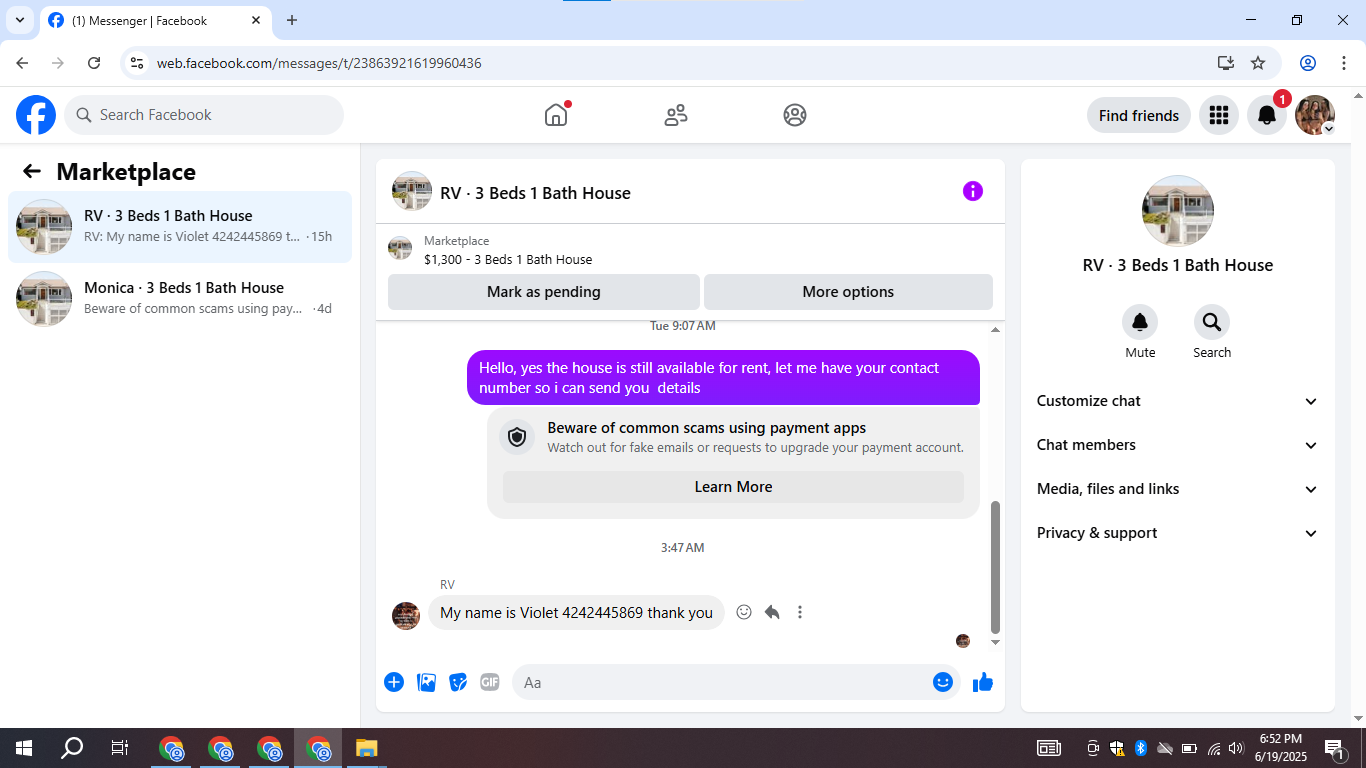1366x768 pixels.
Task: Send a thumbs up like
Action: click(983, 682)
